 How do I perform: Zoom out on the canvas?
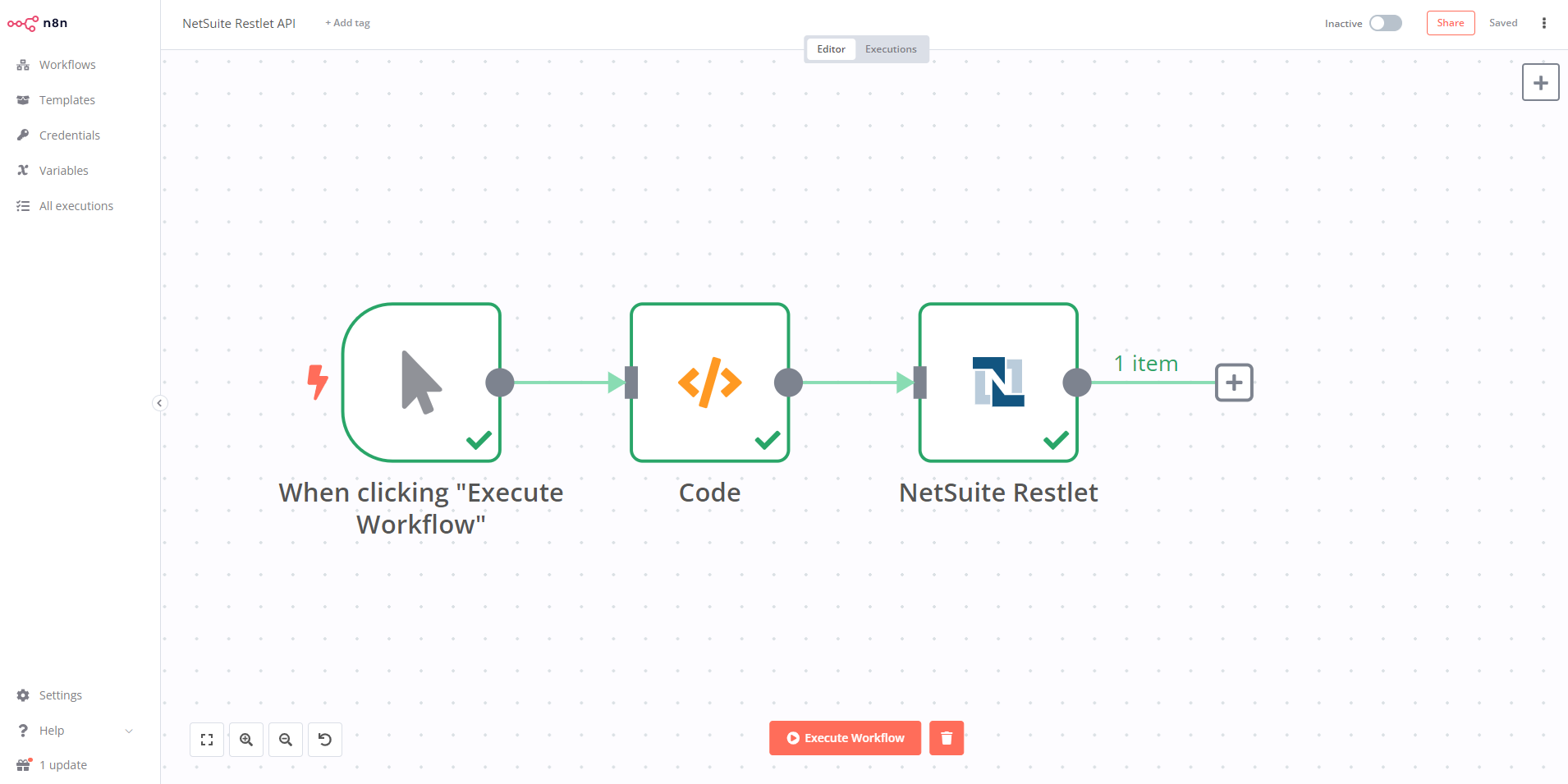(286, 740)
